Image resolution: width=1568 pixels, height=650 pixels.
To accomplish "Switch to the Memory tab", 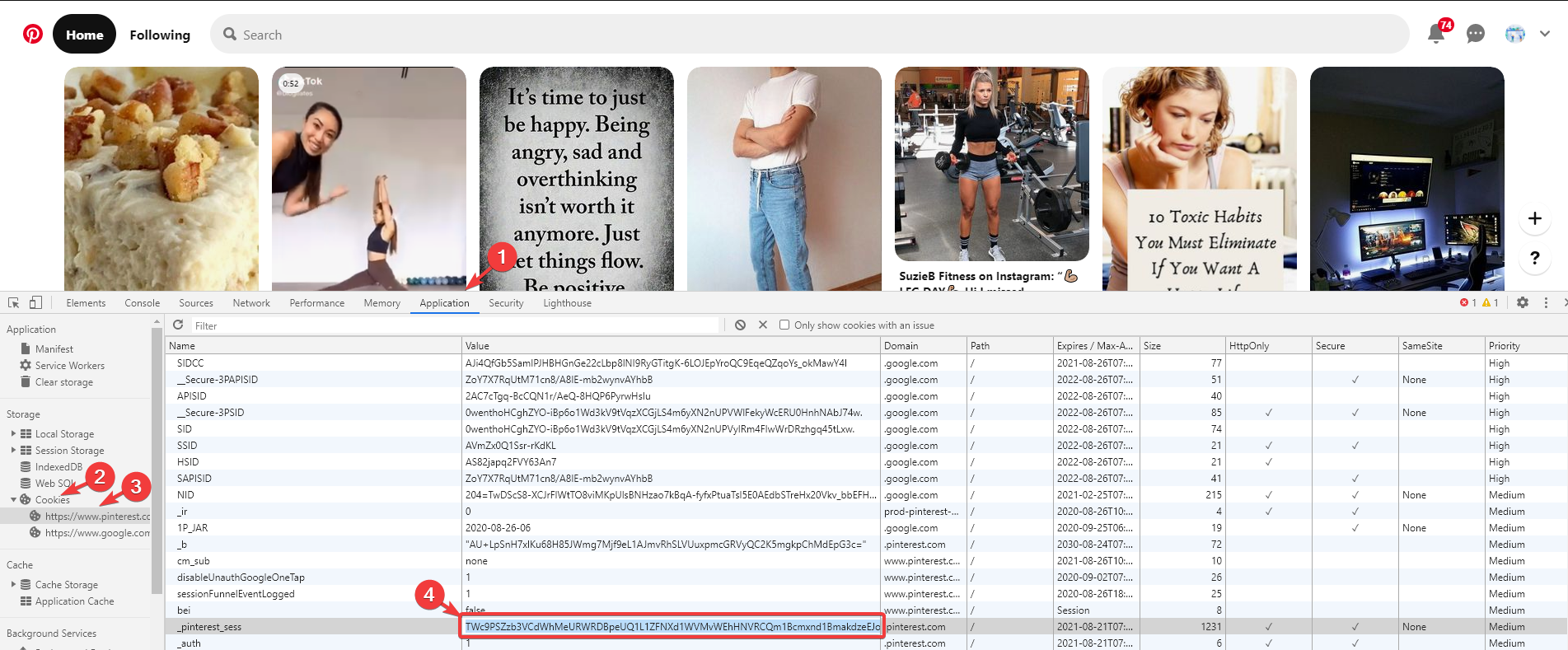I will point(382,303).
